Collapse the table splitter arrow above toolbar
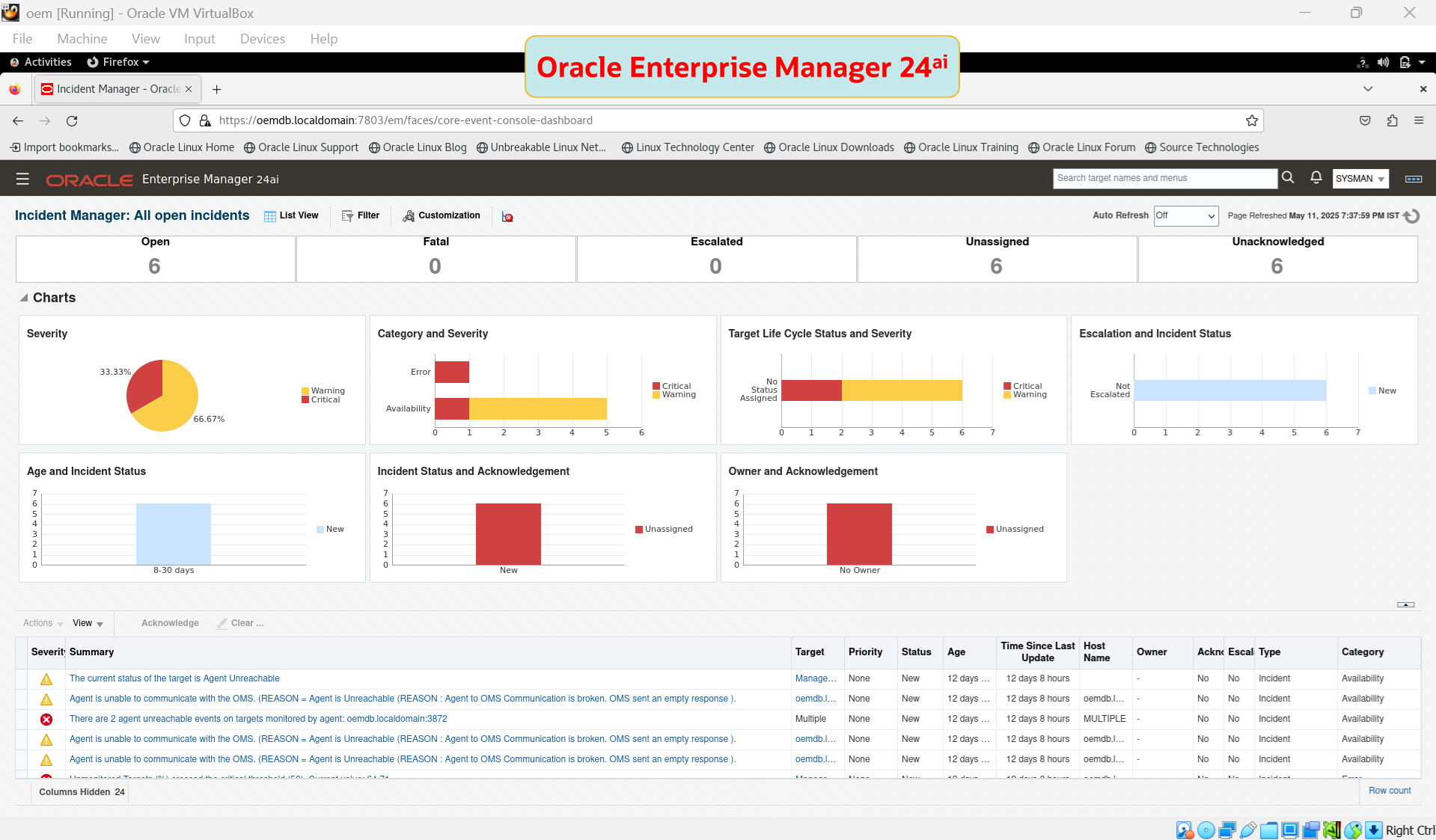This screenshot has height=840, width=1436. click(x=1405, y=604)
